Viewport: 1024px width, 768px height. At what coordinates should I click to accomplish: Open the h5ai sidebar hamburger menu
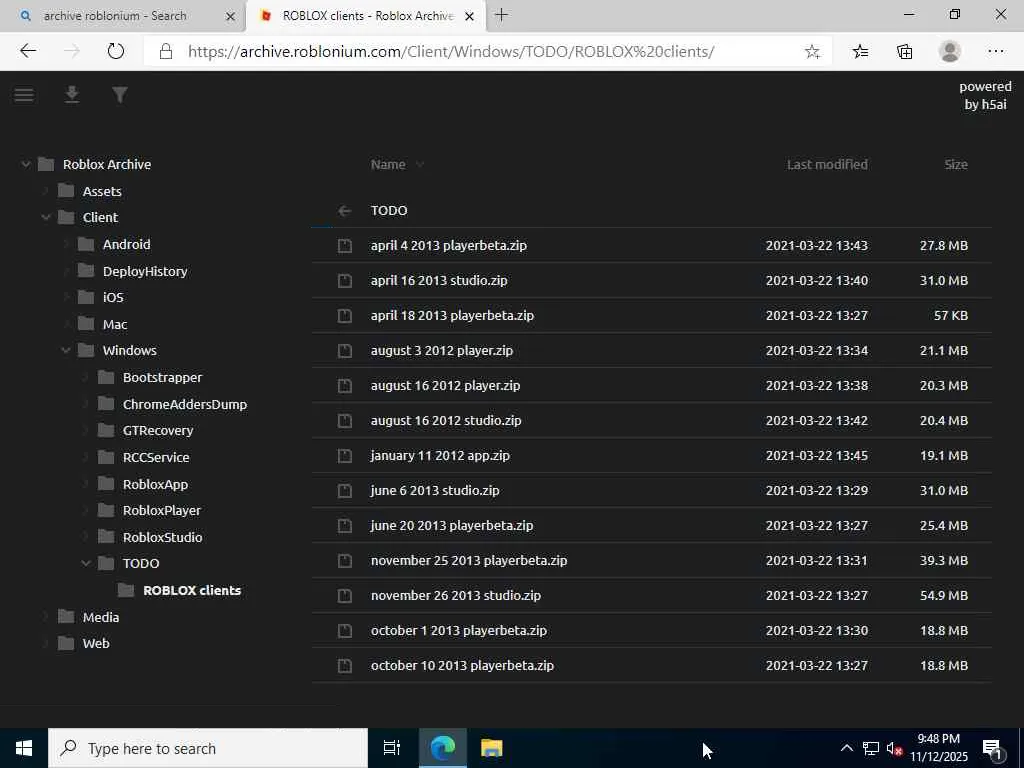point(24,95)
